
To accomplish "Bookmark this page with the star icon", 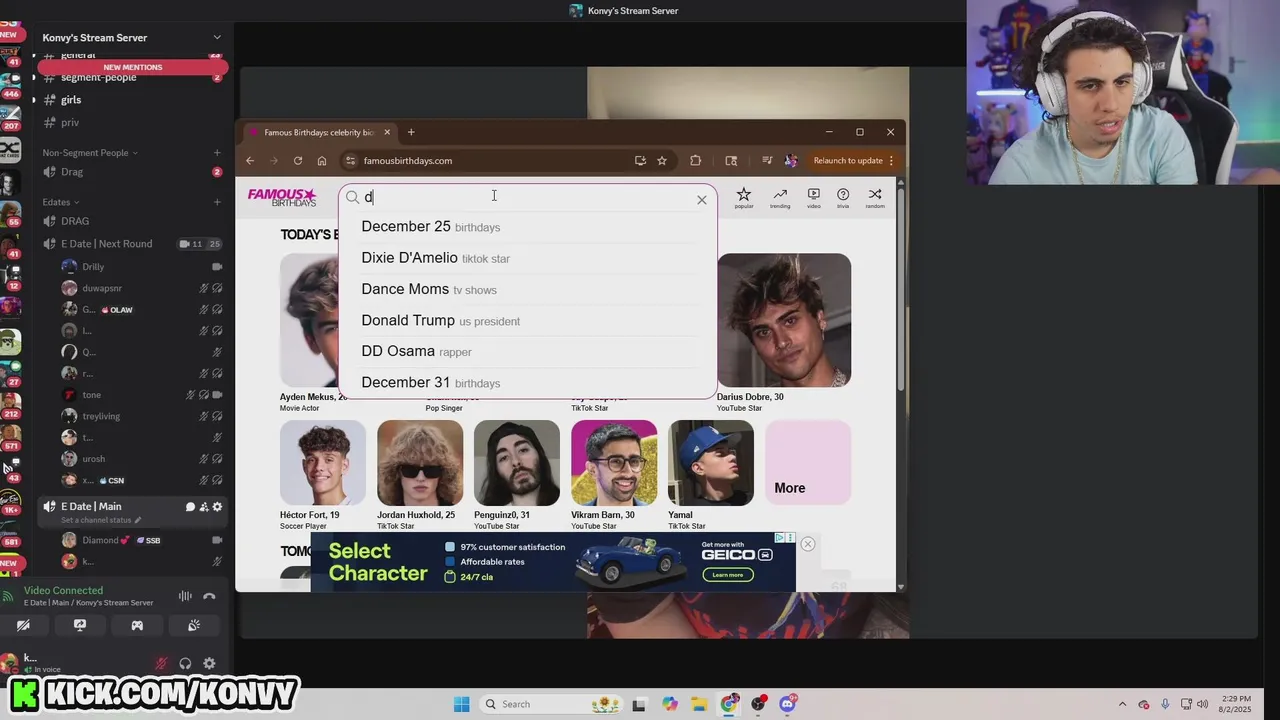I will click(662, 160).
